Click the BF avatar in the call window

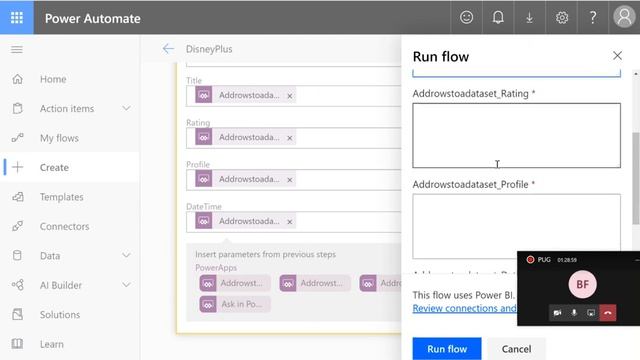[582, 284]
